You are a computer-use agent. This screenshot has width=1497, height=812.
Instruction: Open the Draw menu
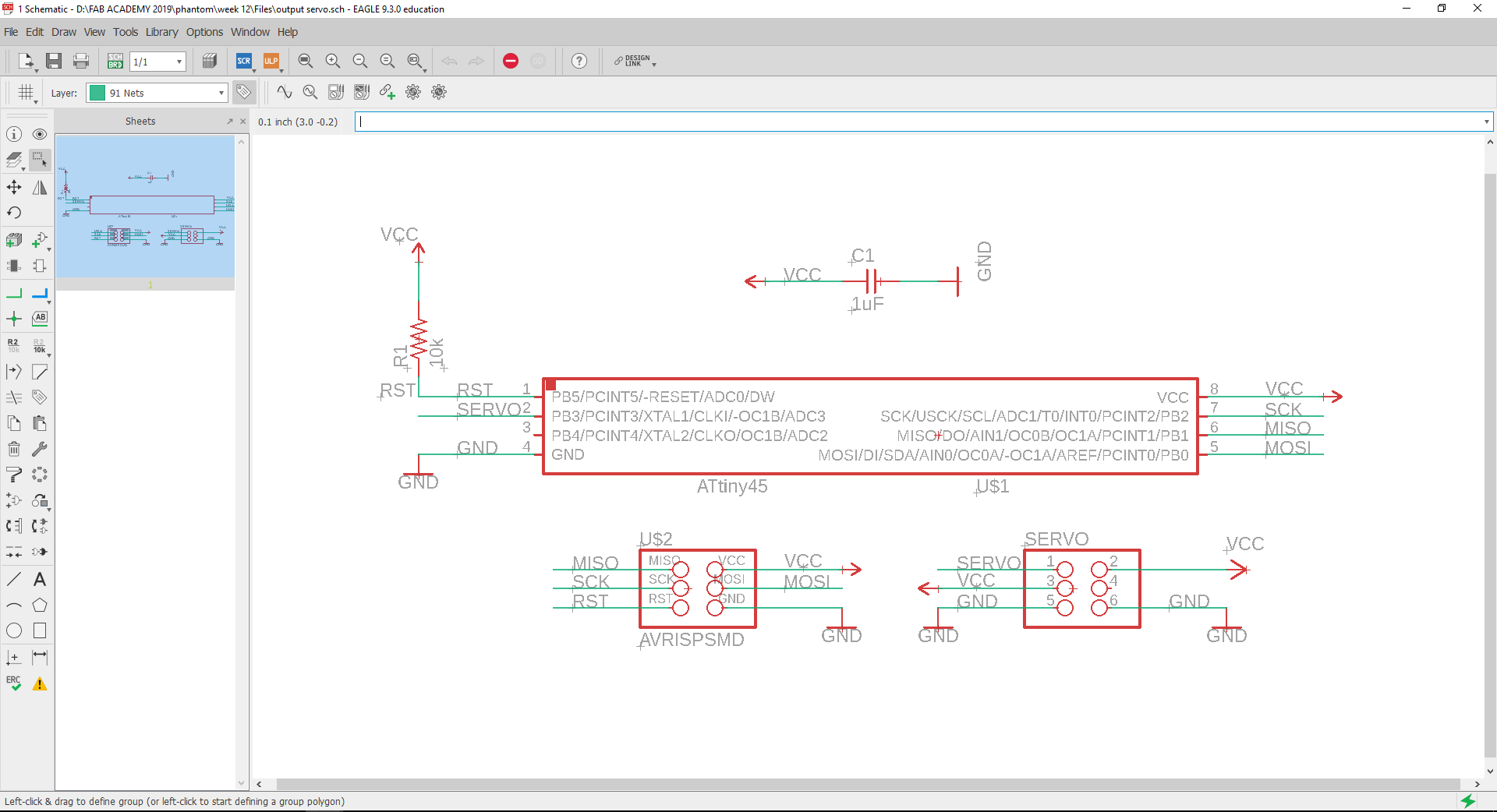pos(64,32)
